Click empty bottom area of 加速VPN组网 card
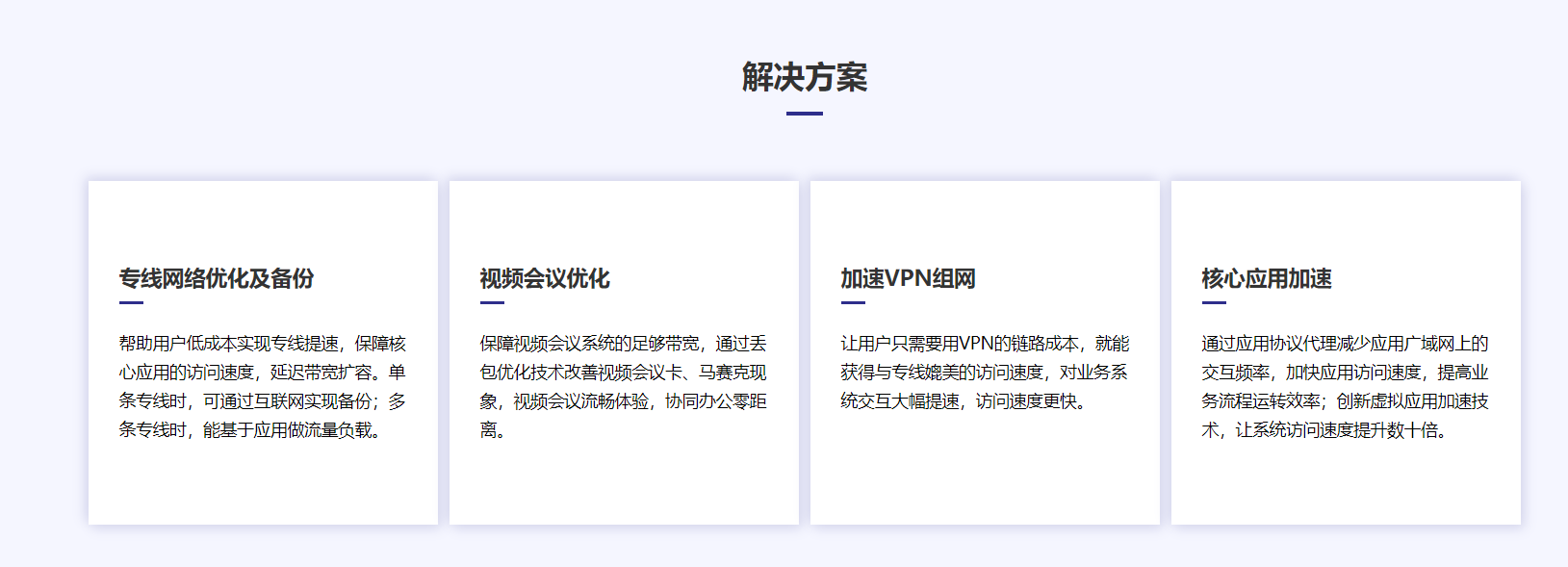 click(985, 477)
